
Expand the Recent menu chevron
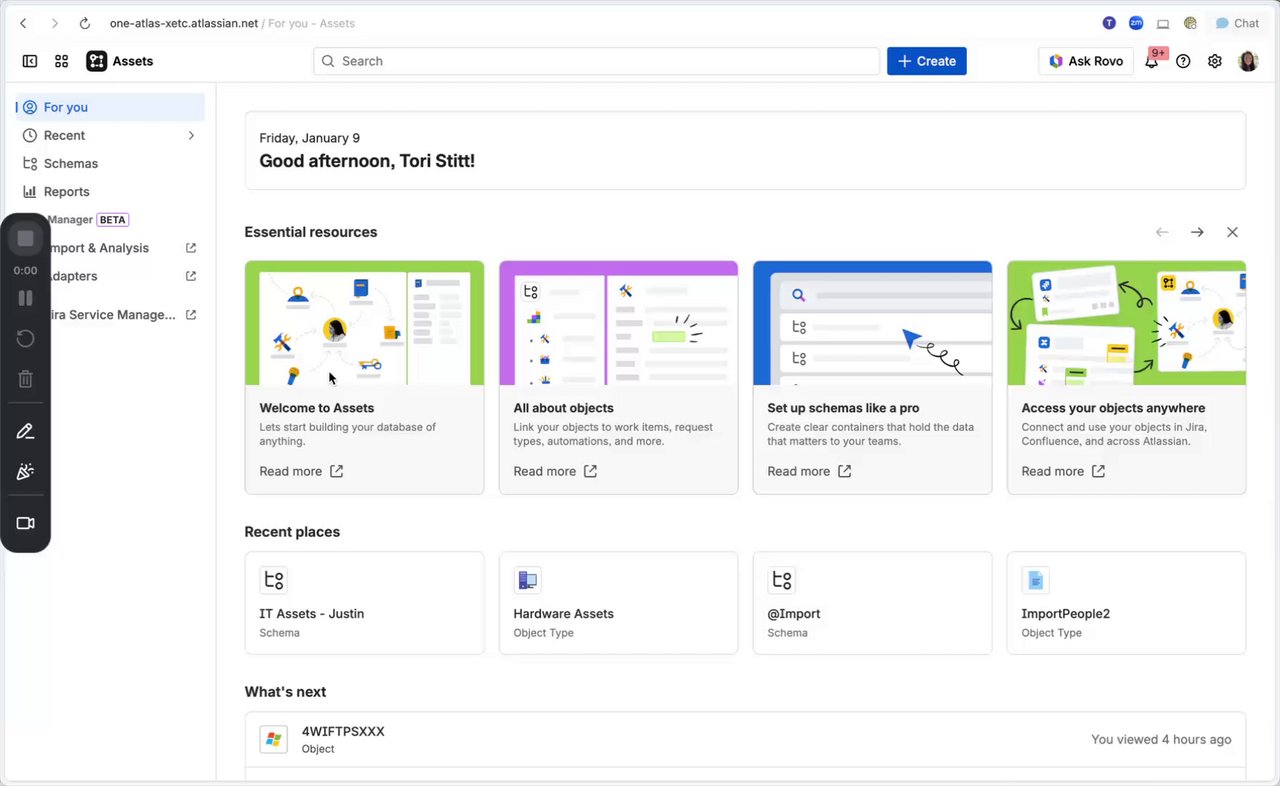click(191, 135)
